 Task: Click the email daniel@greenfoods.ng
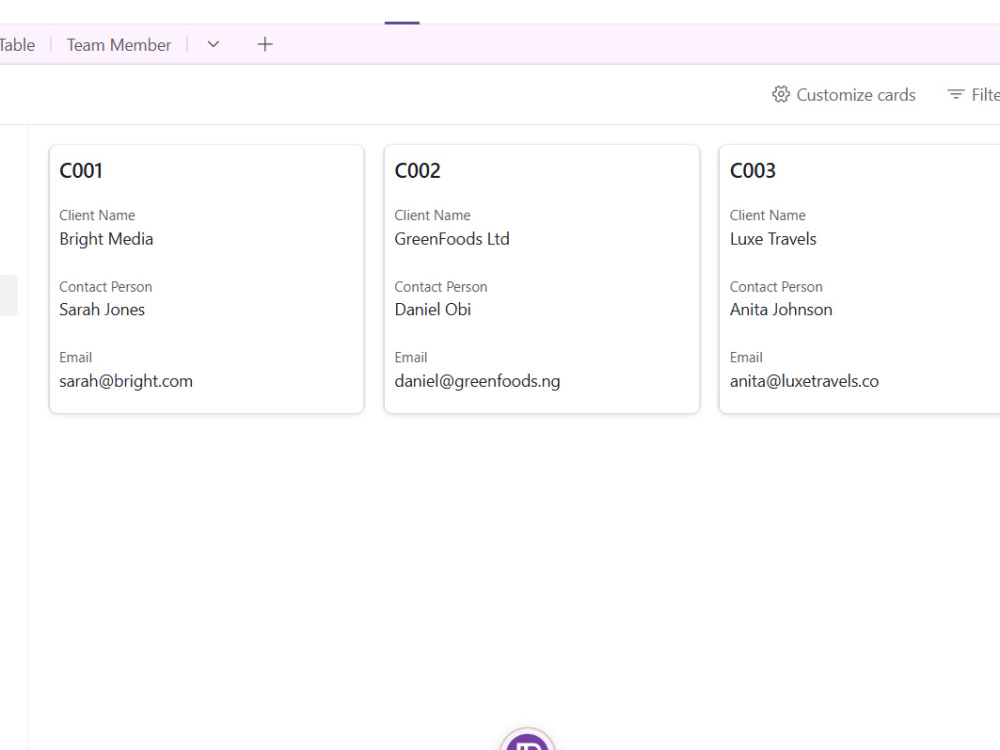pos(477,381)
